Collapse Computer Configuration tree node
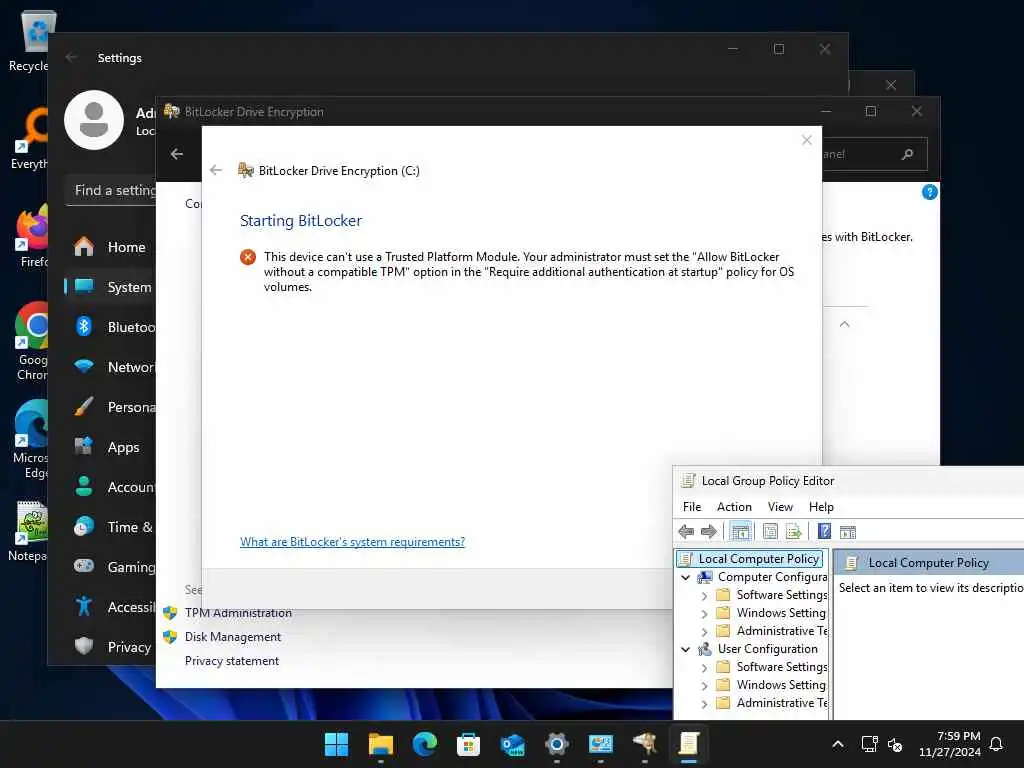 pyautogui.click(x=686, y=577)
